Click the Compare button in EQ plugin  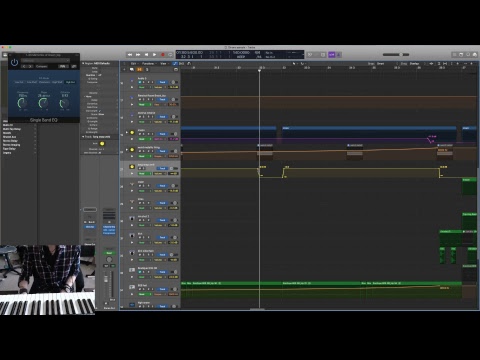coord(42,66)
